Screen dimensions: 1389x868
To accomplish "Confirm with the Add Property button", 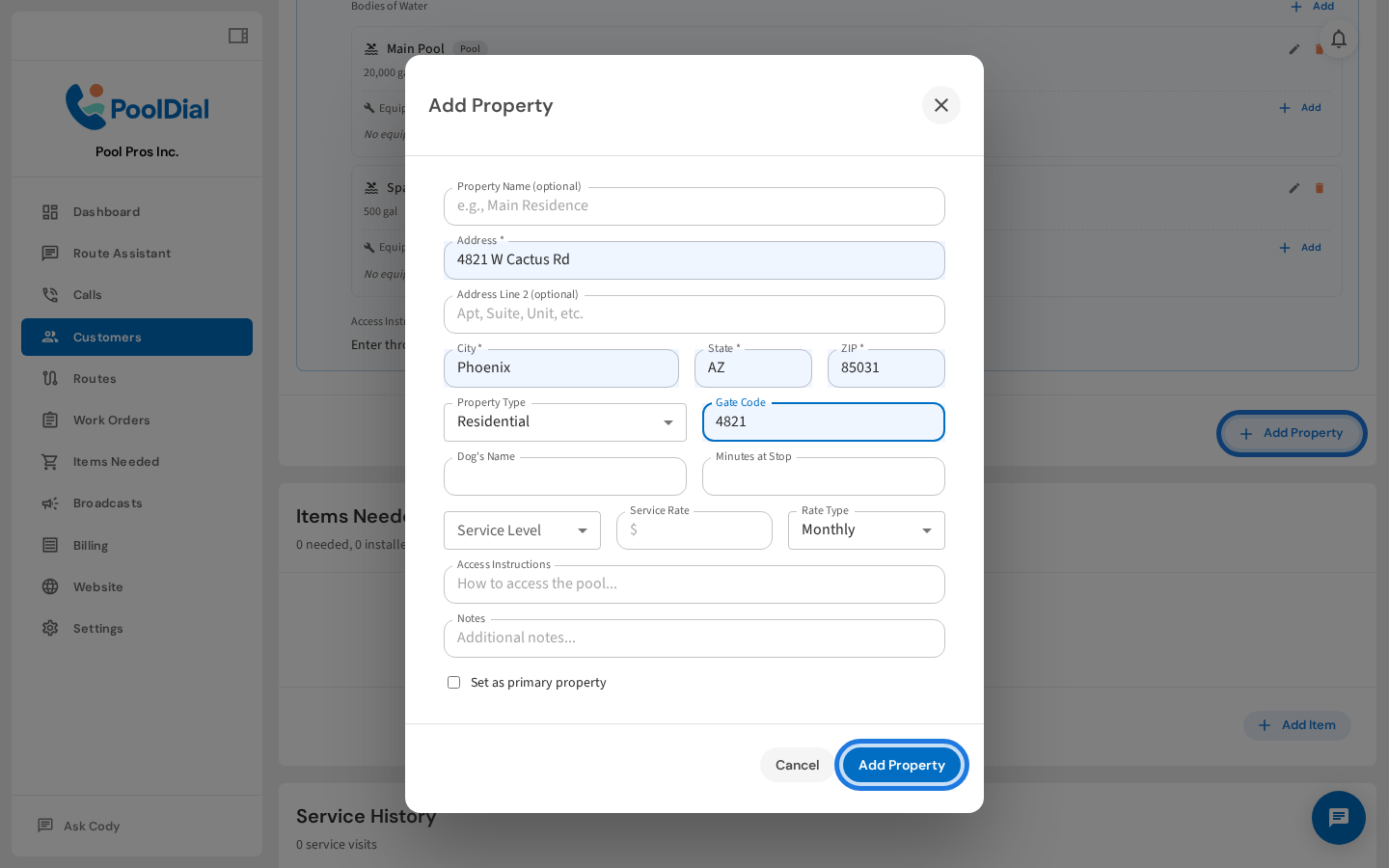I will [x=902, y=764].
